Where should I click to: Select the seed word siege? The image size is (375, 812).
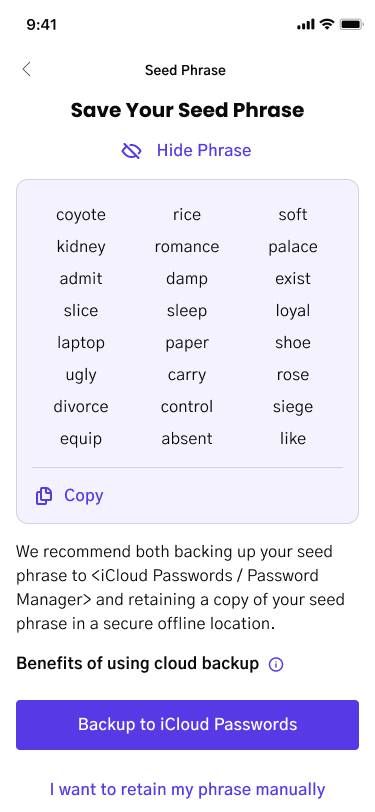click(293, 407)
